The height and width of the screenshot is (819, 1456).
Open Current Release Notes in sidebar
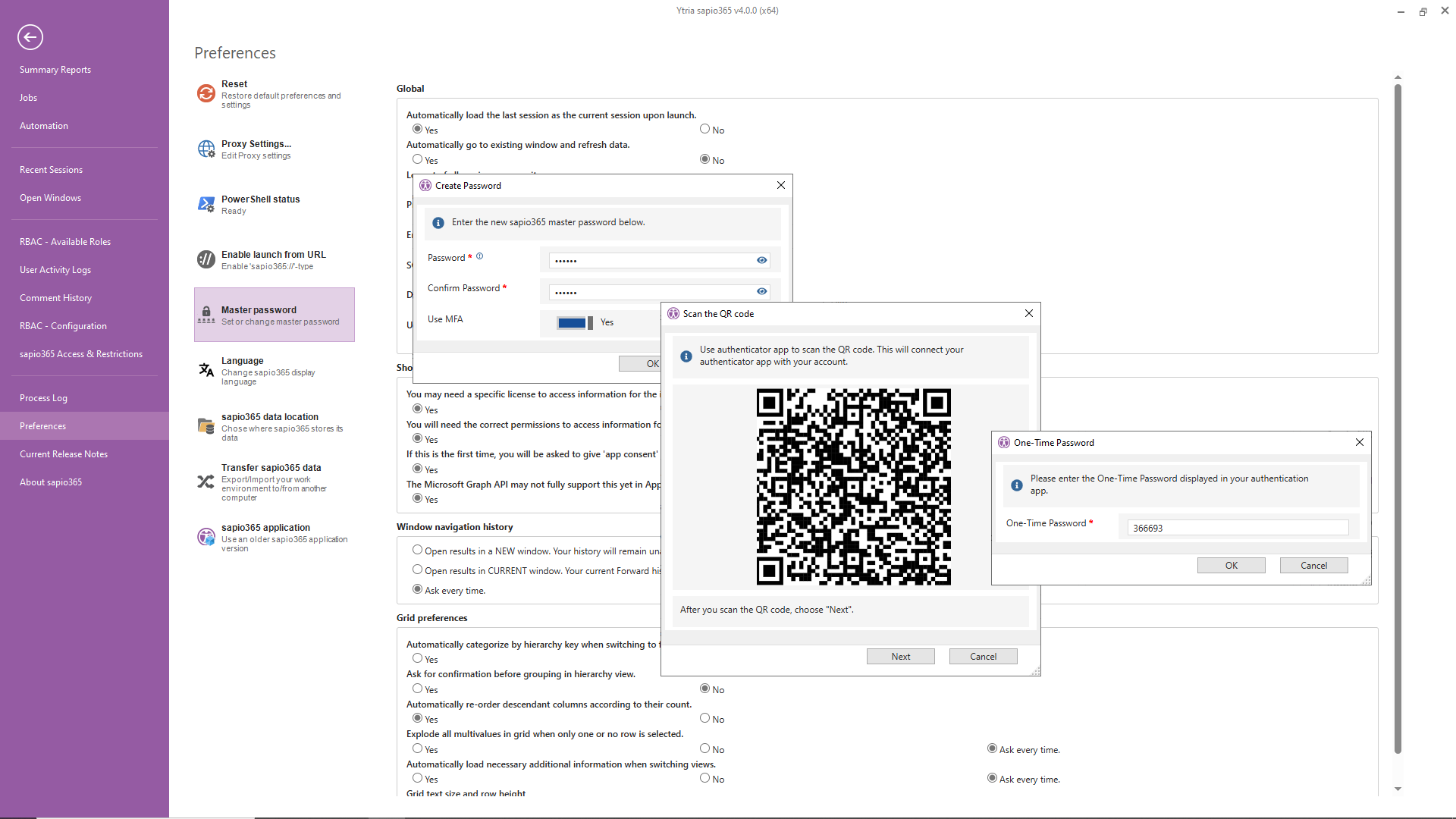tap(64, 454)
